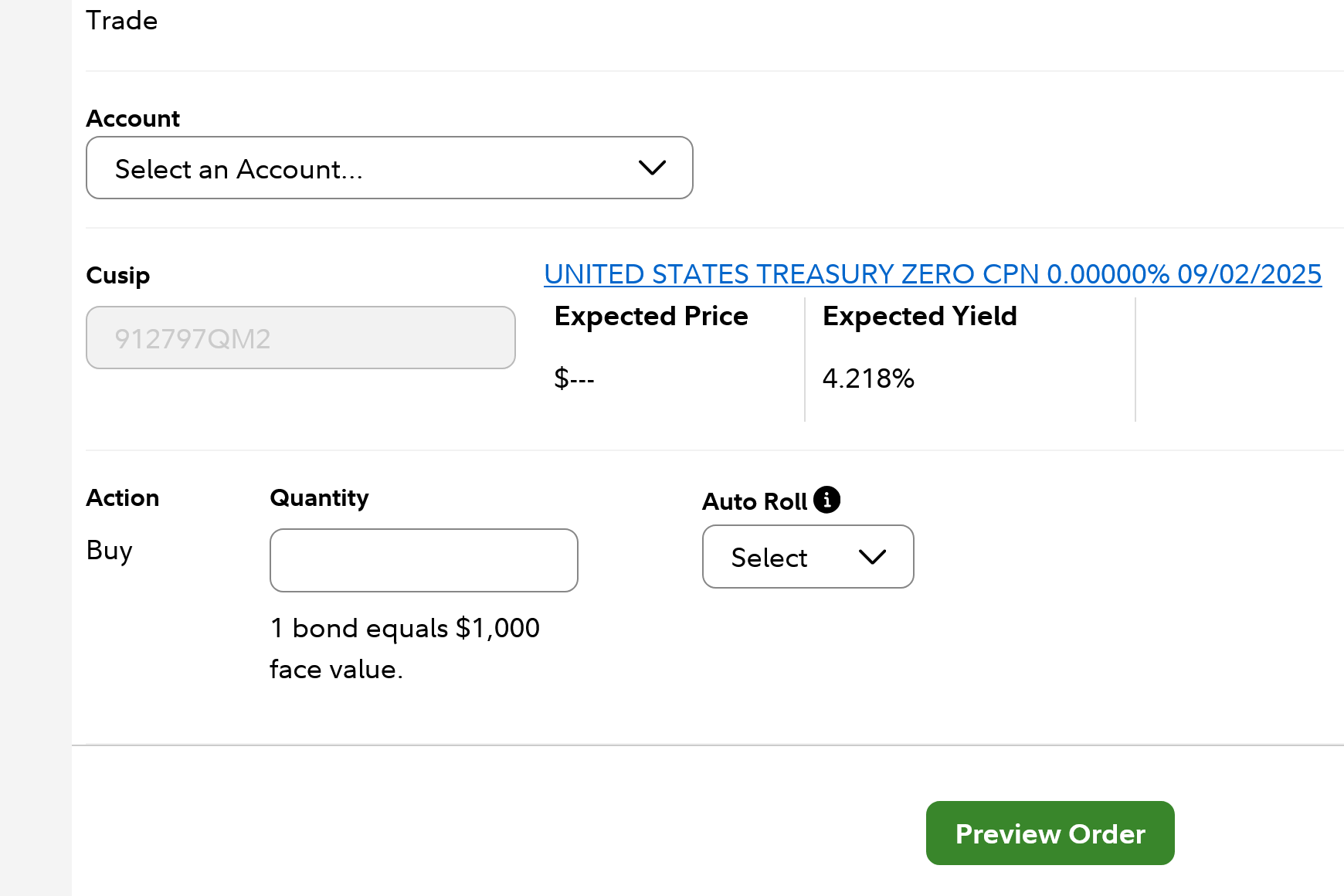The width and height of the screenshot is (1344, 896).
Task: Focus the Quantity input box
Action: tap(423, 560)
